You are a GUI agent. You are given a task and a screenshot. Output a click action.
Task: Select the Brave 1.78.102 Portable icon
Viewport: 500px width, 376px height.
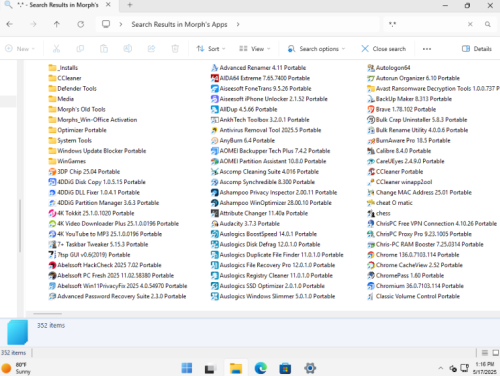click(371, 109)
